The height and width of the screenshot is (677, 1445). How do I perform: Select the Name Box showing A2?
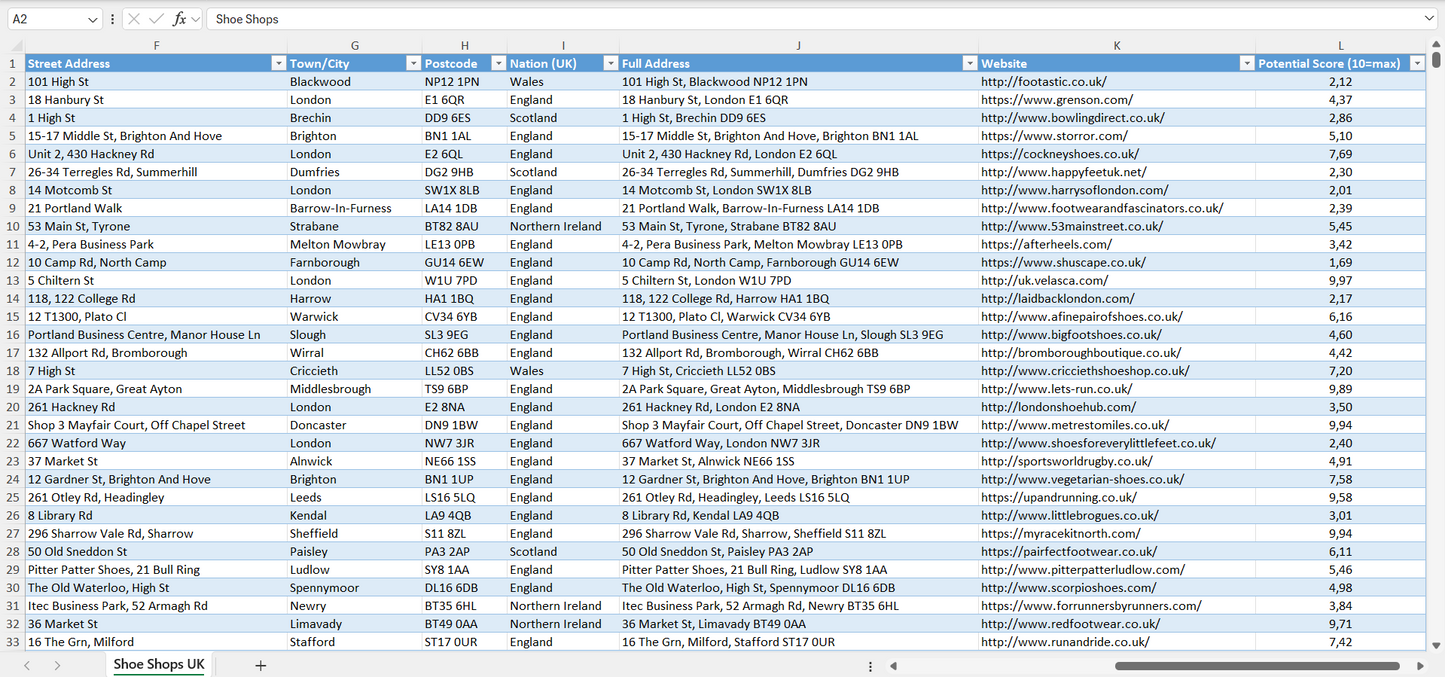pyautogui.click(x=45, y=18)
